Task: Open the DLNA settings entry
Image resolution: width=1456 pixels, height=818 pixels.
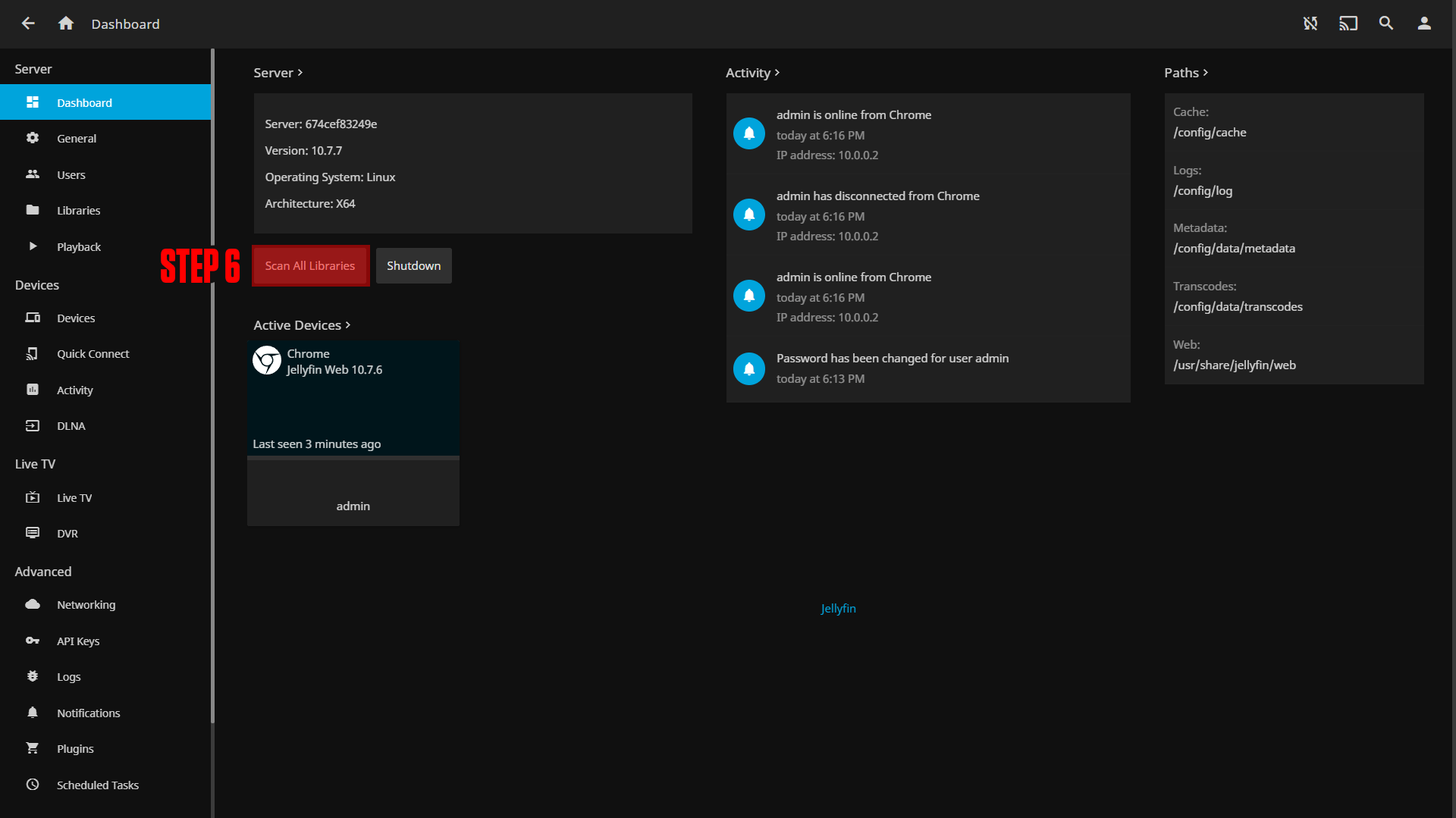Action: (x=105, y=425)
